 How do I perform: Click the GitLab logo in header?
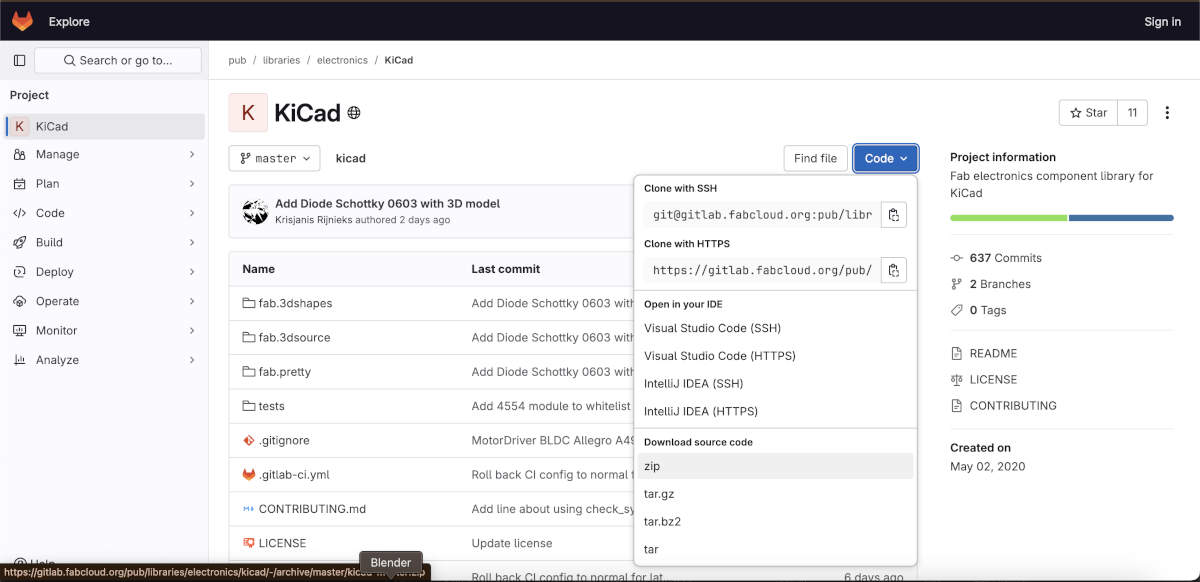click(x=22, y=21)
